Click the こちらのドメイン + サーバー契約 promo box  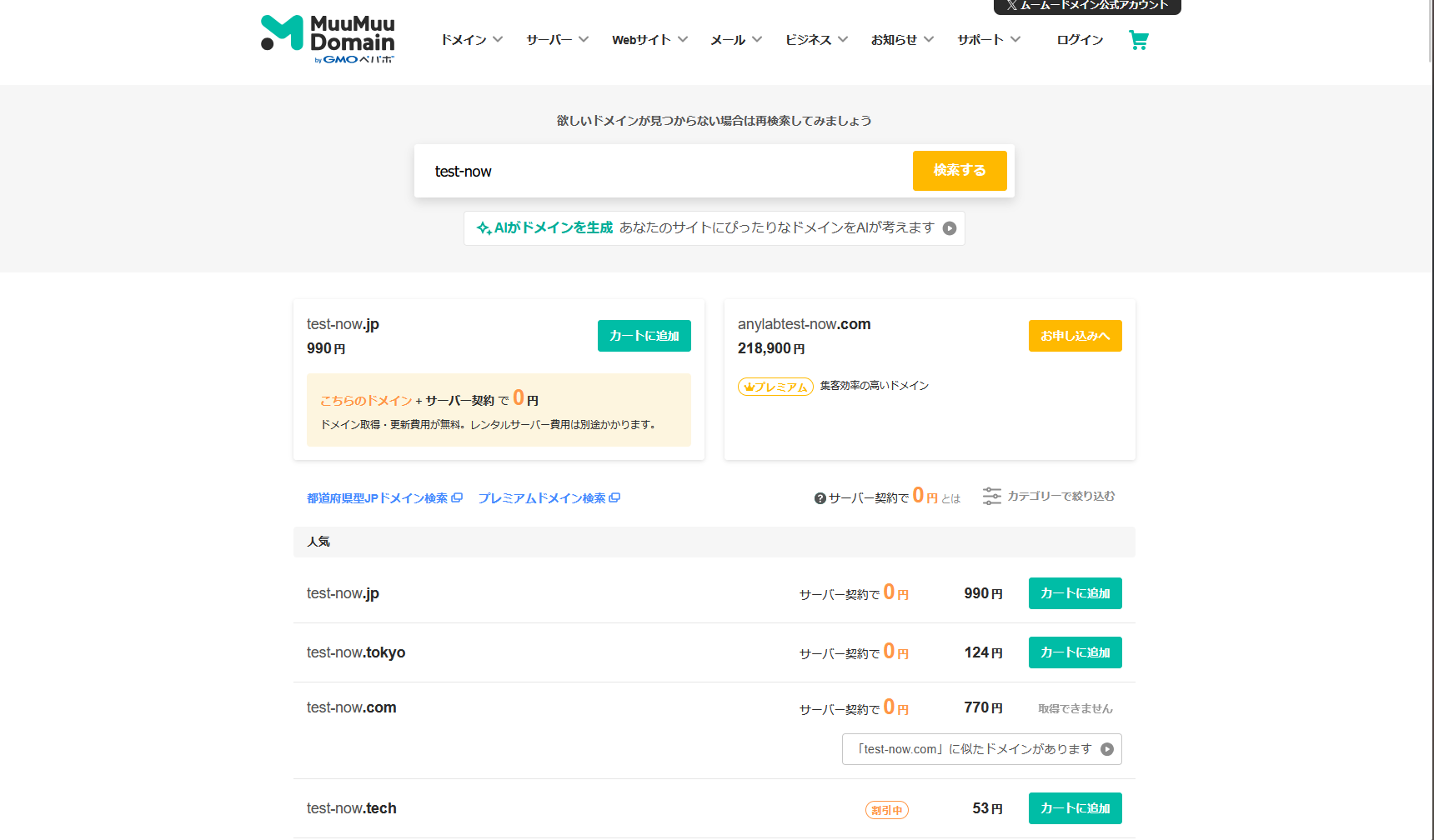pyautogui.click(x=499, y=410)
